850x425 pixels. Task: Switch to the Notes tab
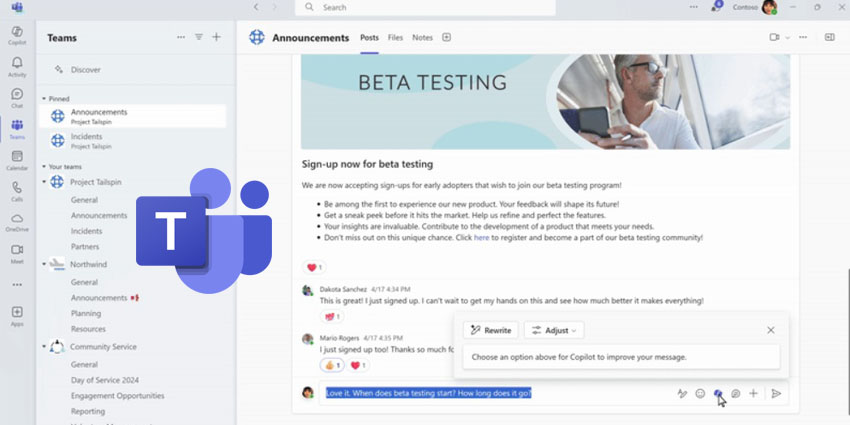(x=422, y=37)
